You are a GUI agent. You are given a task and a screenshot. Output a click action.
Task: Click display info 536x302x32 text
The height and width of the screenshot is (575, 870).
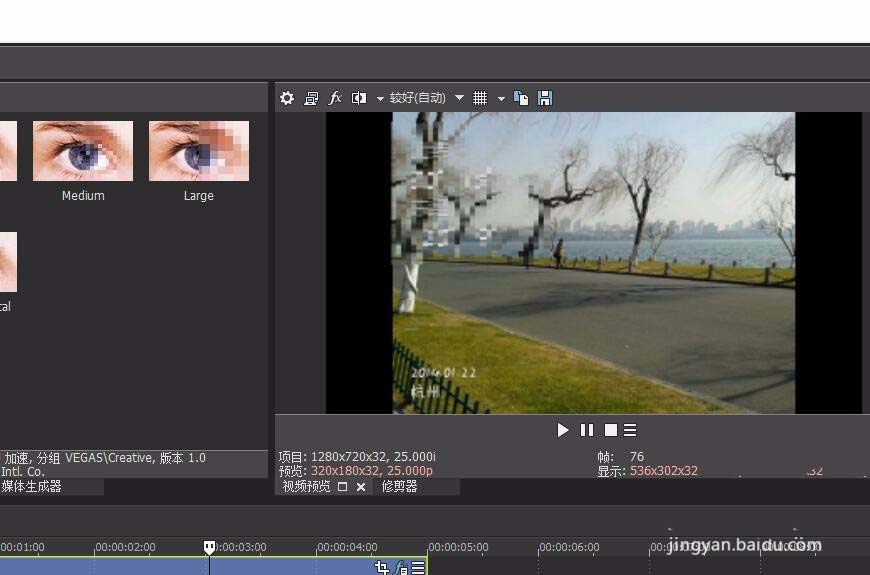click(664, 471)
